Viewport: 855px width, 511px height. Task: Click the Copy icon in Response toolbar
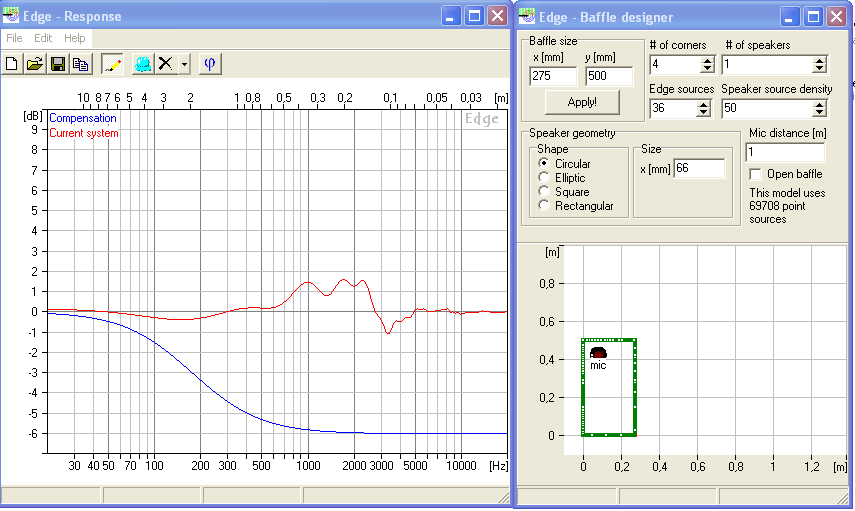[81, 64]
